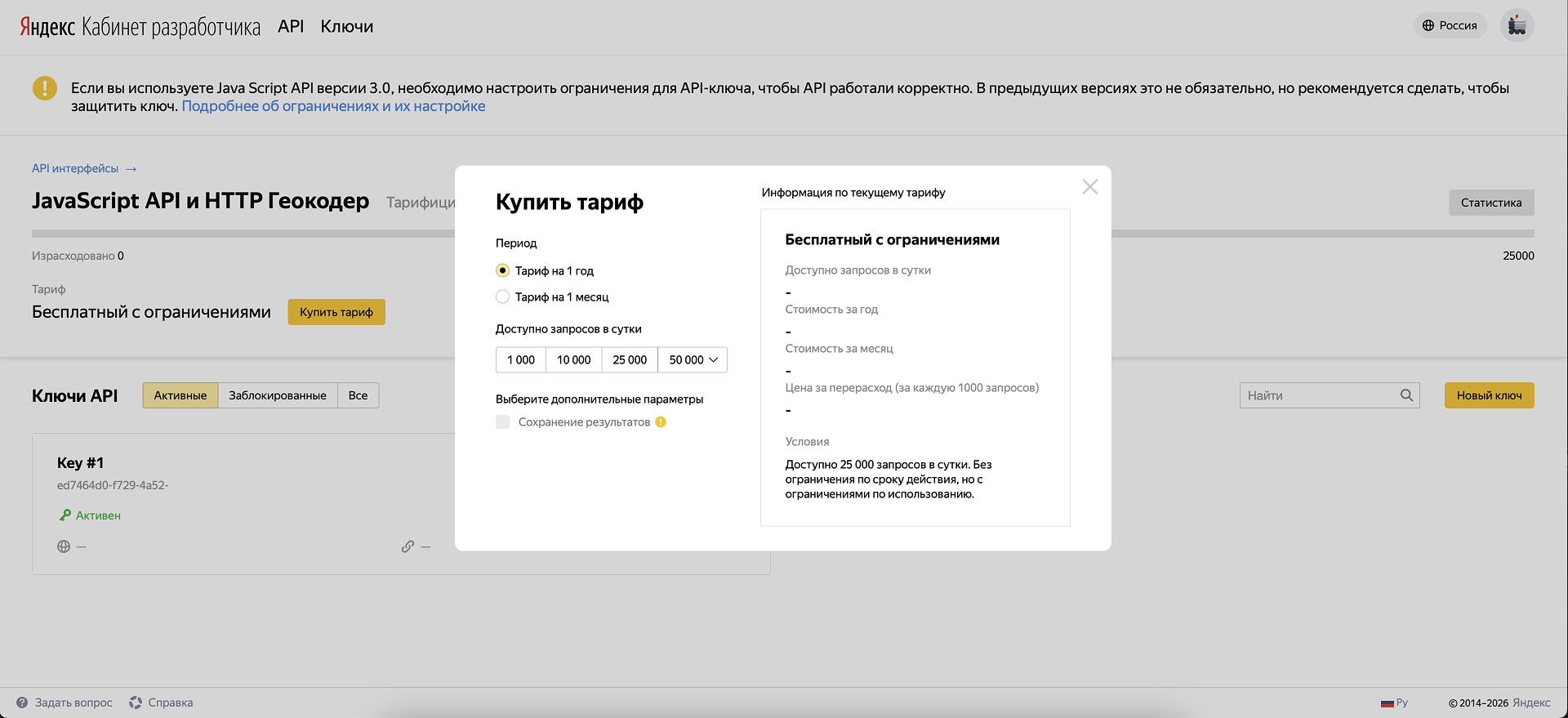Select the Тариф на 1 месяц radio button
Viewport: 1568px width, 718px height.
tap(502, 297)
